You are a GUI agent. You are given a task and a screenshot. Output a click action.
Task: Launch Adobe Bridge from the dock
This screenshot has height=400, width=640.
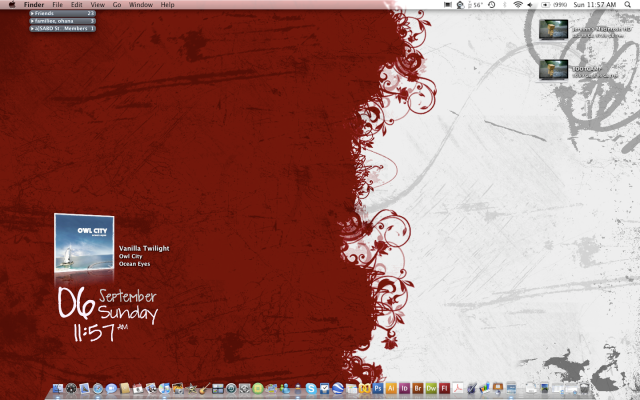(417, 388)
